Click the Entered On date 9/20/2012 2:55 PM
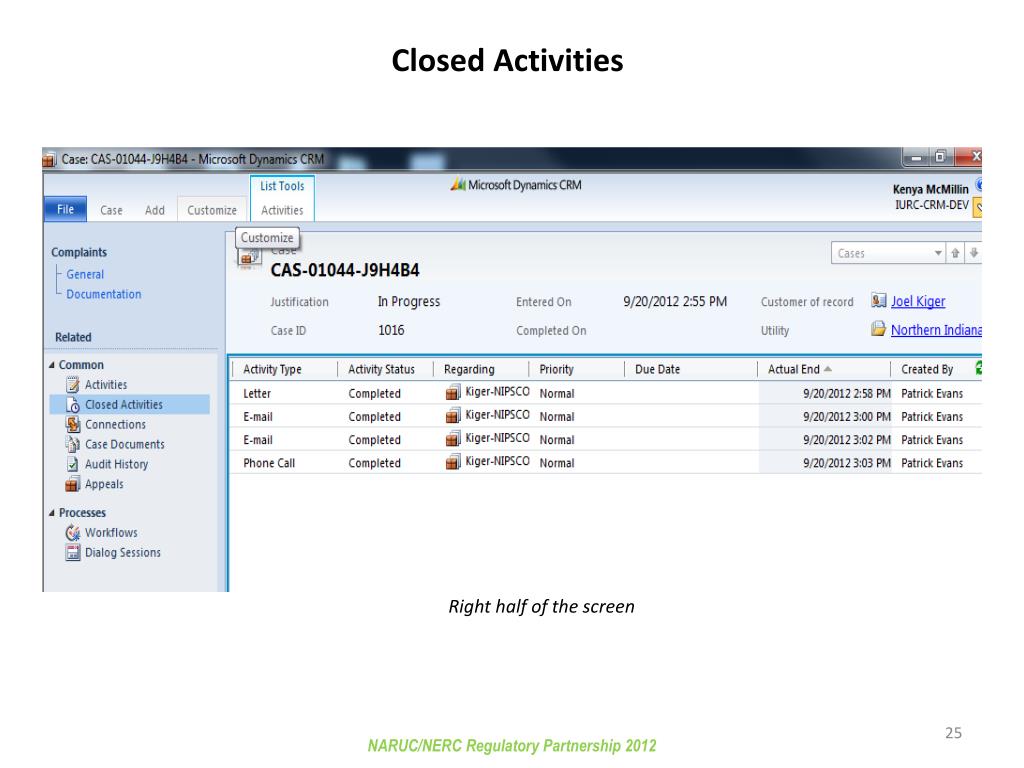The height and width of the screenshot is (768, 1024). [x=675, y=302]
